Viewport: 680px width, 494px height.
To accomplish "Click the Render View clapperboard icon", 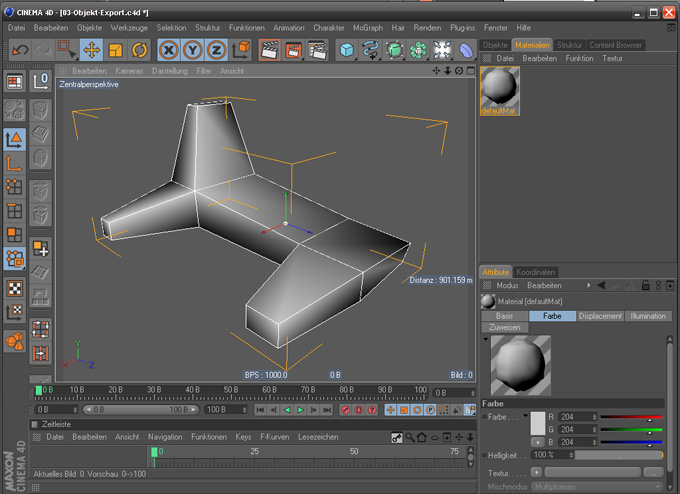I will (x=269, y=50).
